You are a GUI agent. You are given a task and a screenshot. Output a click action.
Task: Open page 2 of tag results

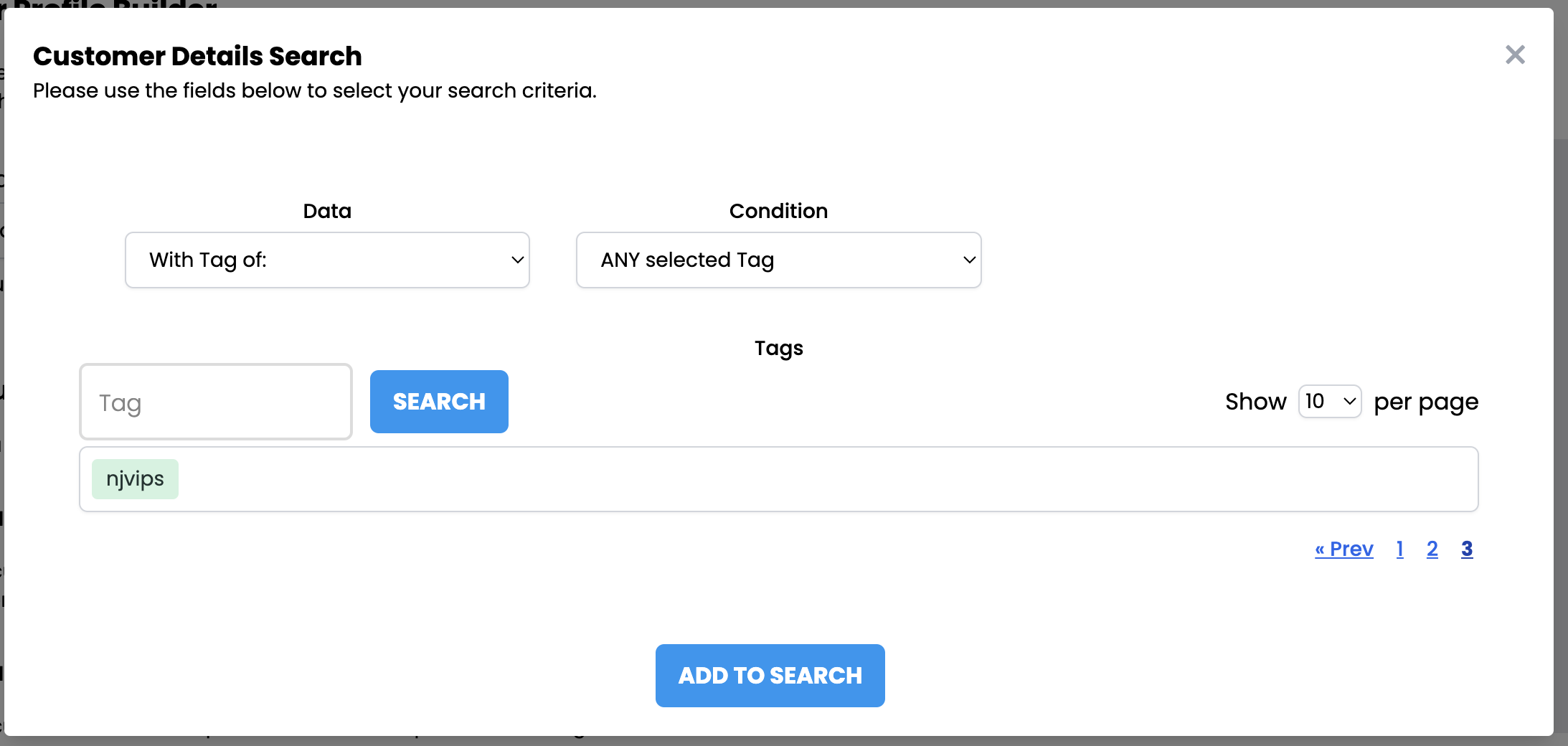click(1432, 549)
